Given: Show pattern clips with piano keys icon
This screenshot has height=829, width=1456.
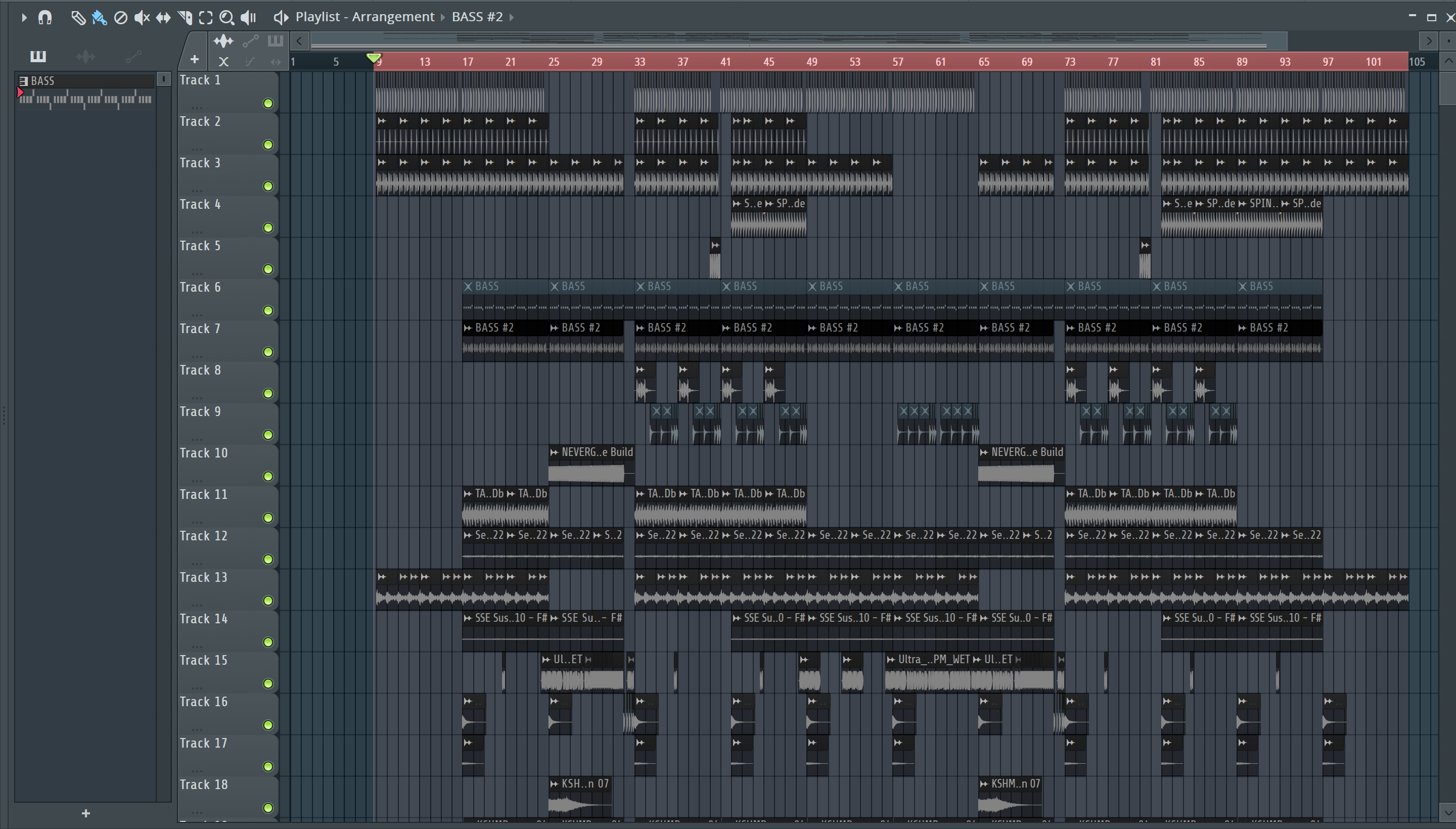Looking at the screenshot, I should [x=38, y=56].
